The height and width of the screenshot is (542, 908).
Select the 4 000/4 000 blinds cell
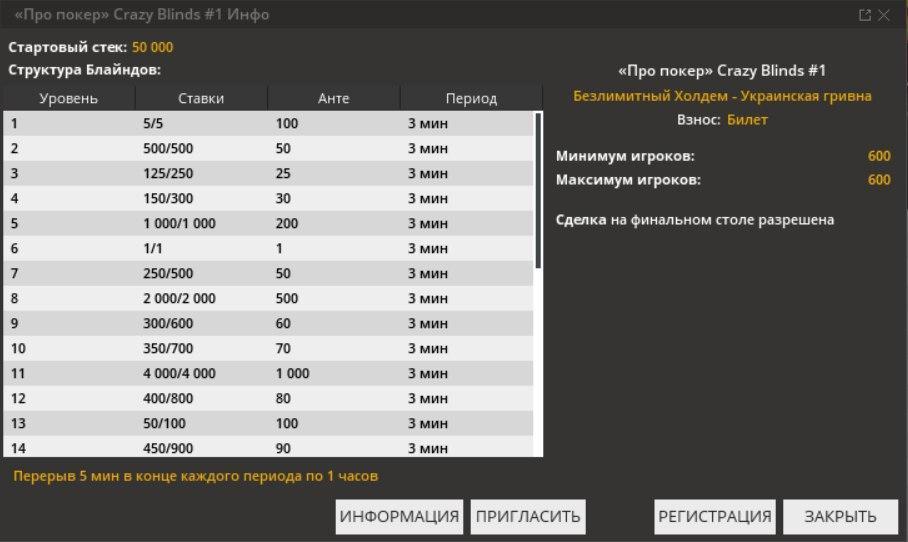point(180,373)
